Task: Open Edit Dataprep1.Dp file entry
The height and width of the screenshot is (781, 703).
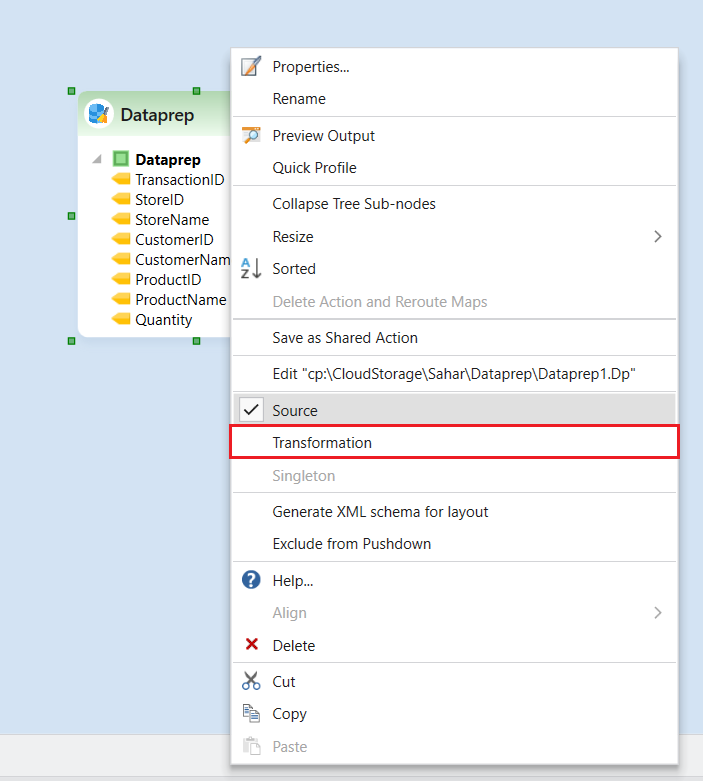Action: click(x=454, y=374)
